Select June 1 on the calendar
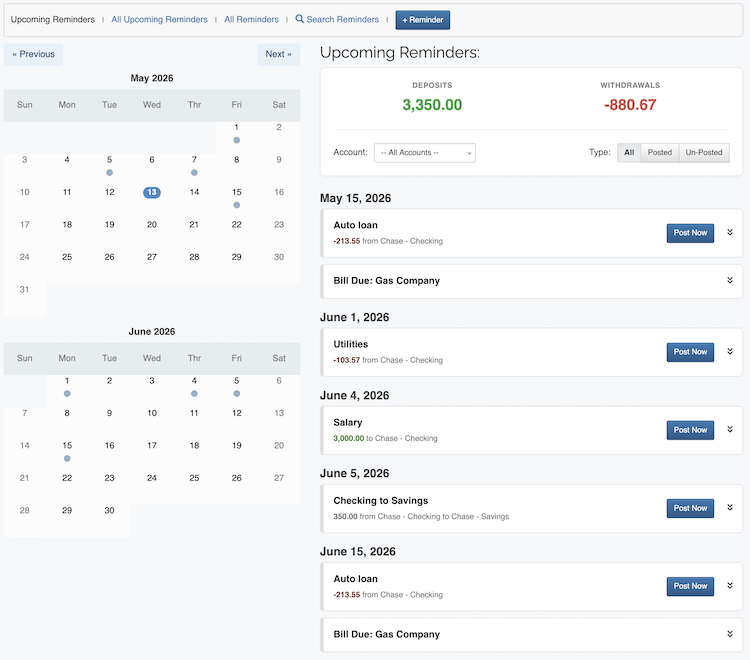This screenshot has height=660, width=750. pos(67,381)
